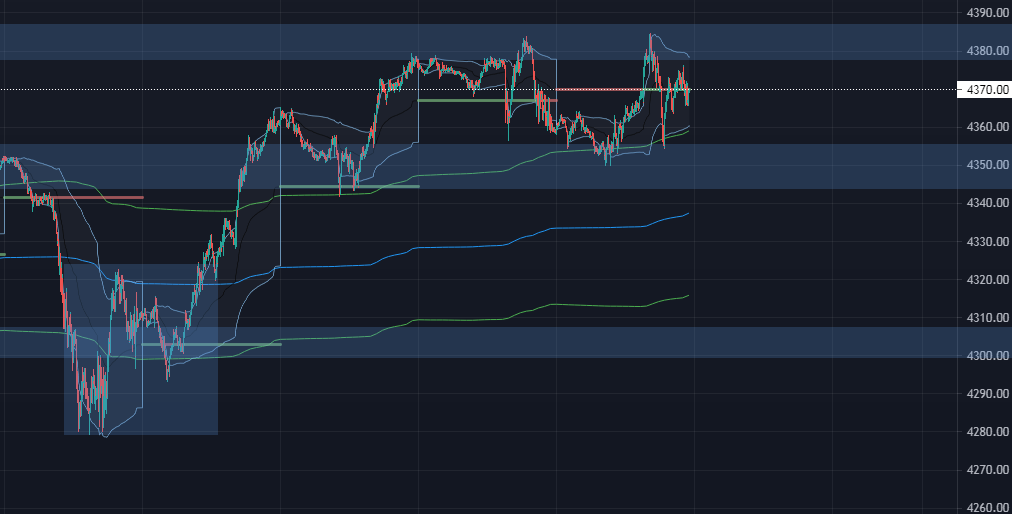Click the 4380.00 price axis label
The width and height of the screenshot is (1012, 514).
pyautogui.click(x=988, y=51)
